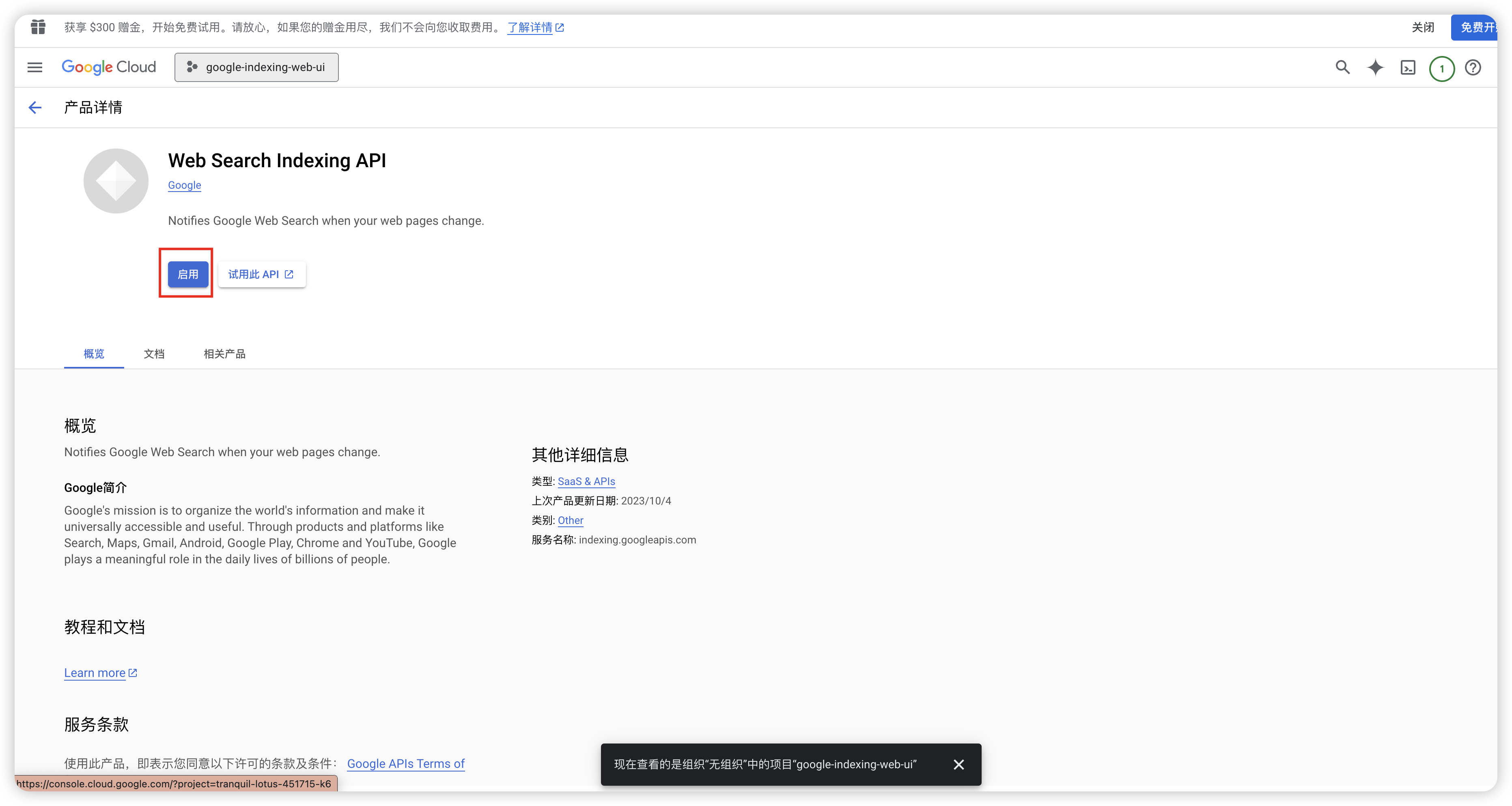Open the Gemini sparkle assistant icon
The image size is (1512, 806).
pyautogui.click(x=1375, y=67)
